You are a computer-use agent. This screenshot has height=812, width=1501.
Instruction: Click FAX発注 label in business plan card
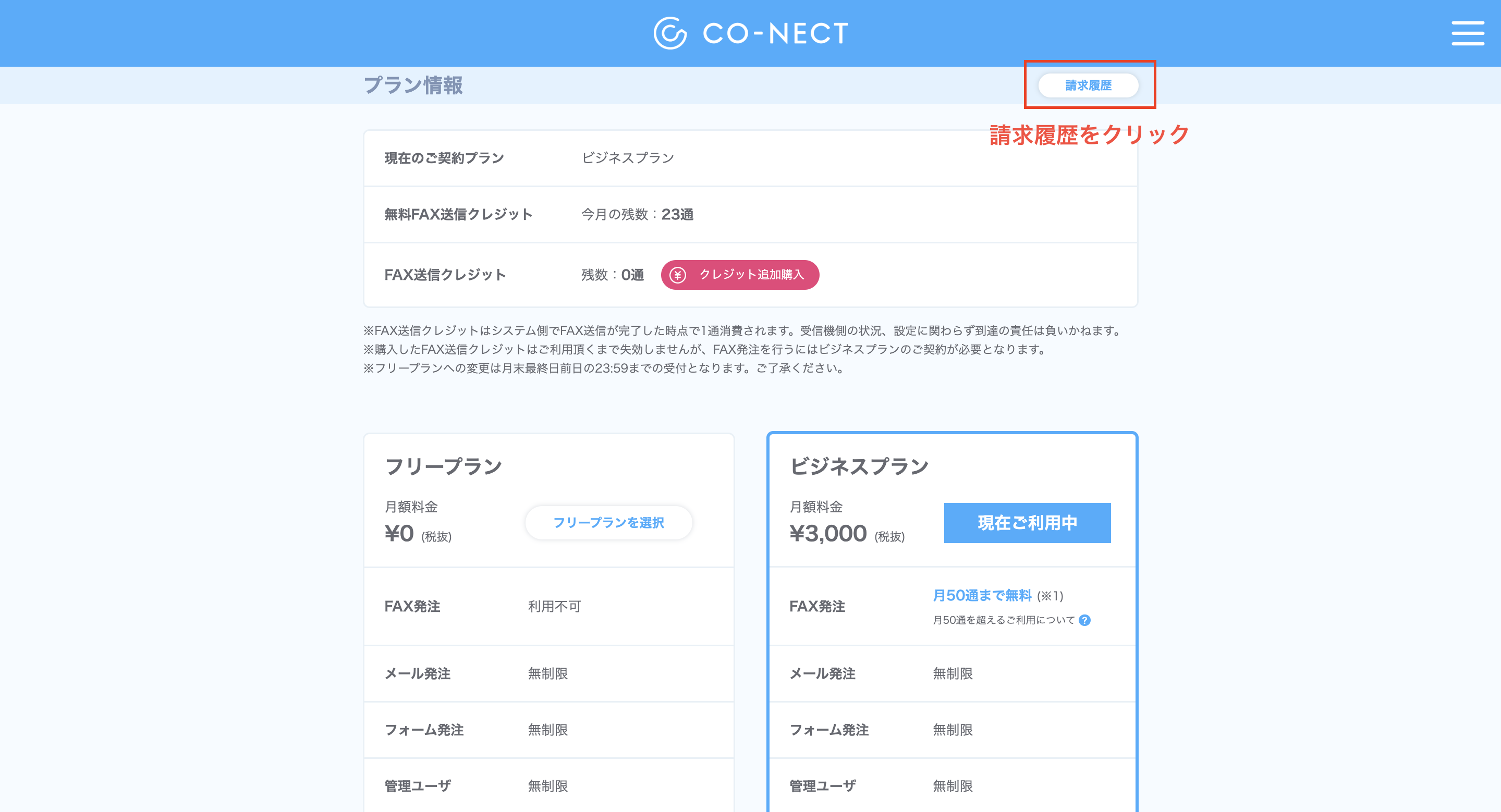coord(817,606)
